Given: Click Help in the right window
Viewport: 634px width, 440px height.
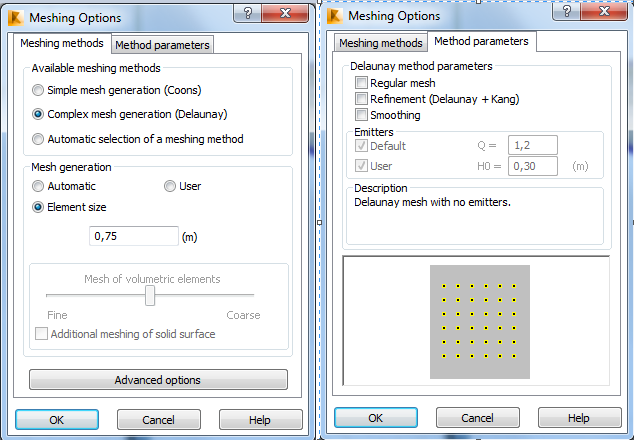Looking at the screenshot, I should tap(579, 418).
